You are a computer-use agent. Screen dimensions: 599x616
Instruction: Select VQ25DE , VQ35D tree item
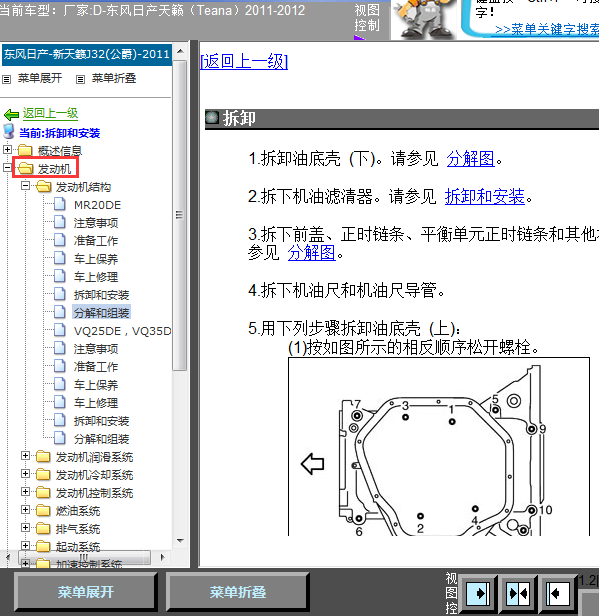tap(123, 331)
